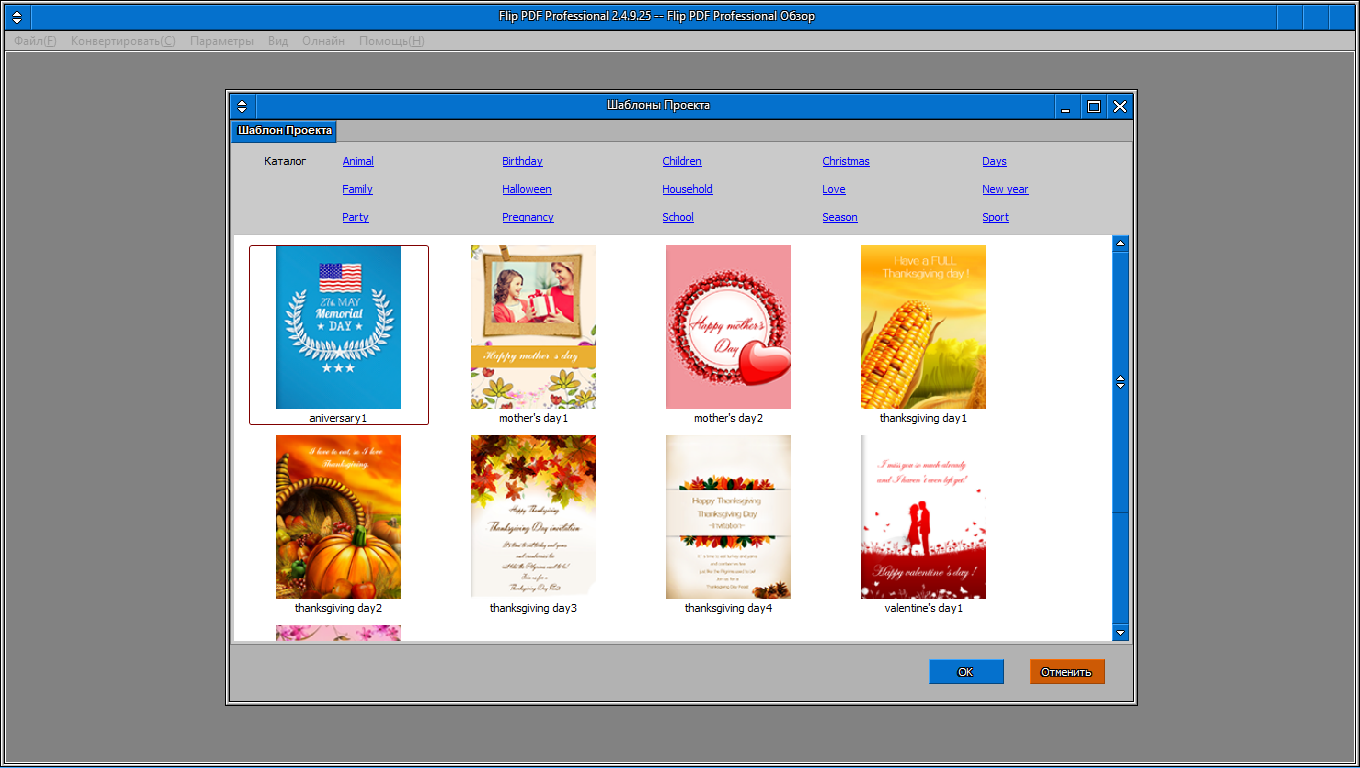
Task: Open the Параметры menu
Action: [221, 41]
